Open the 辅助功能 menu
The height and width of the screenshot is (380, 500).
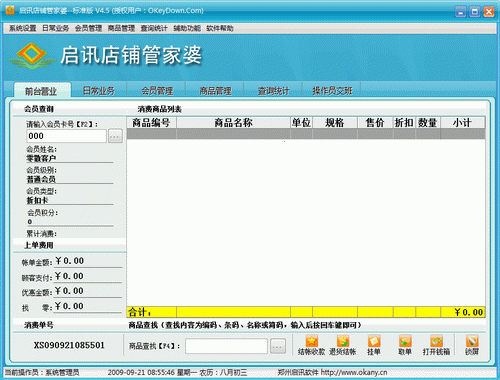pyautogui.click(x=187, y=28)
